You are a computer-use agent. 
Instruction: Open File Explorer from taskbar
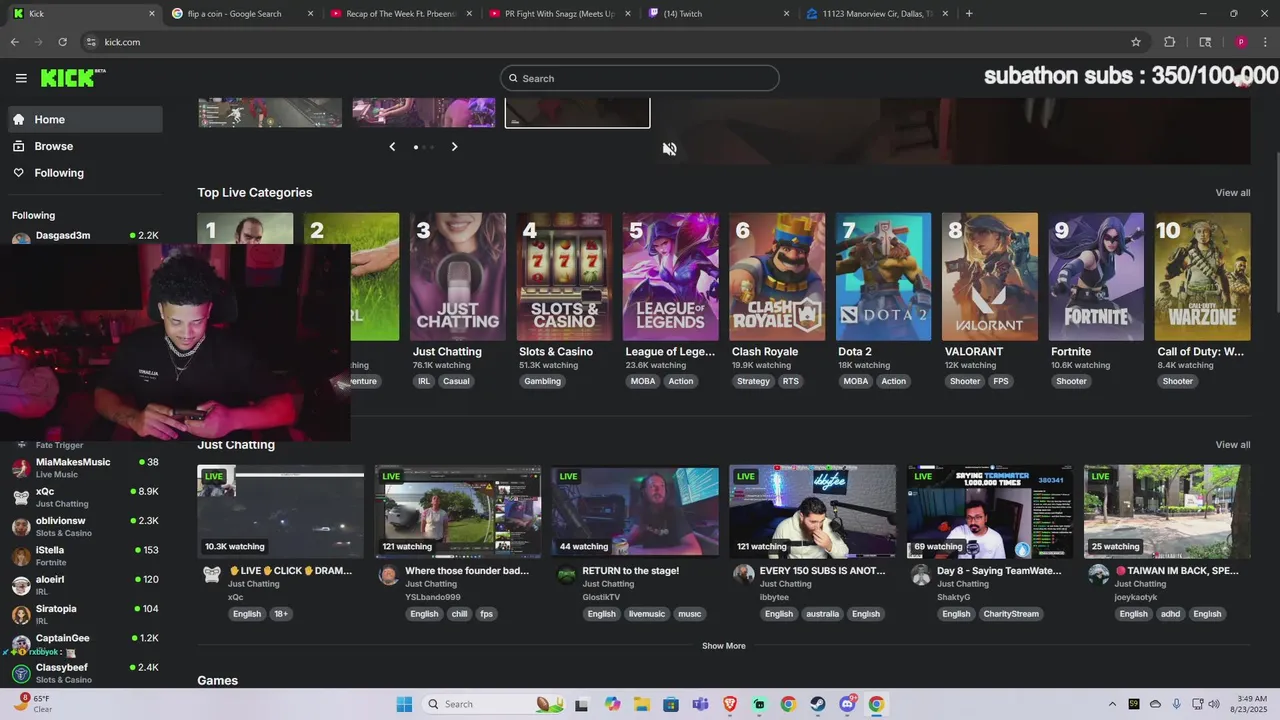(x=641, y=704)
